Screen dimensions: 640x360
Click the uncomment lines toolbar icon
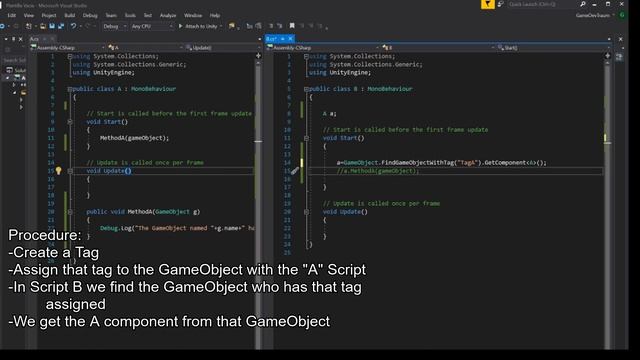[280, 26]
